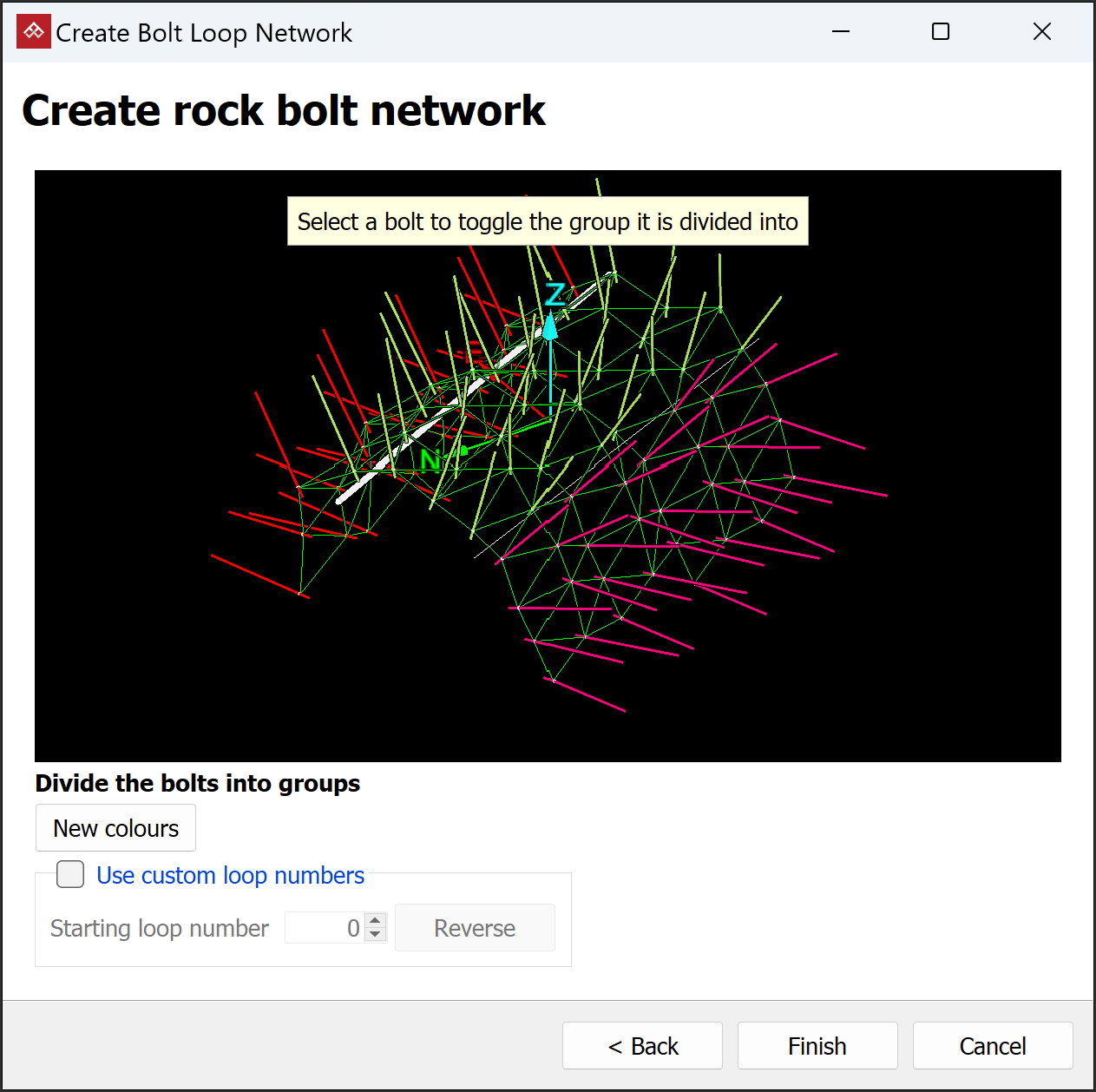Click the Starting loop number field
Viewport: 1096px width, 1092px height.
pos(325,928)
